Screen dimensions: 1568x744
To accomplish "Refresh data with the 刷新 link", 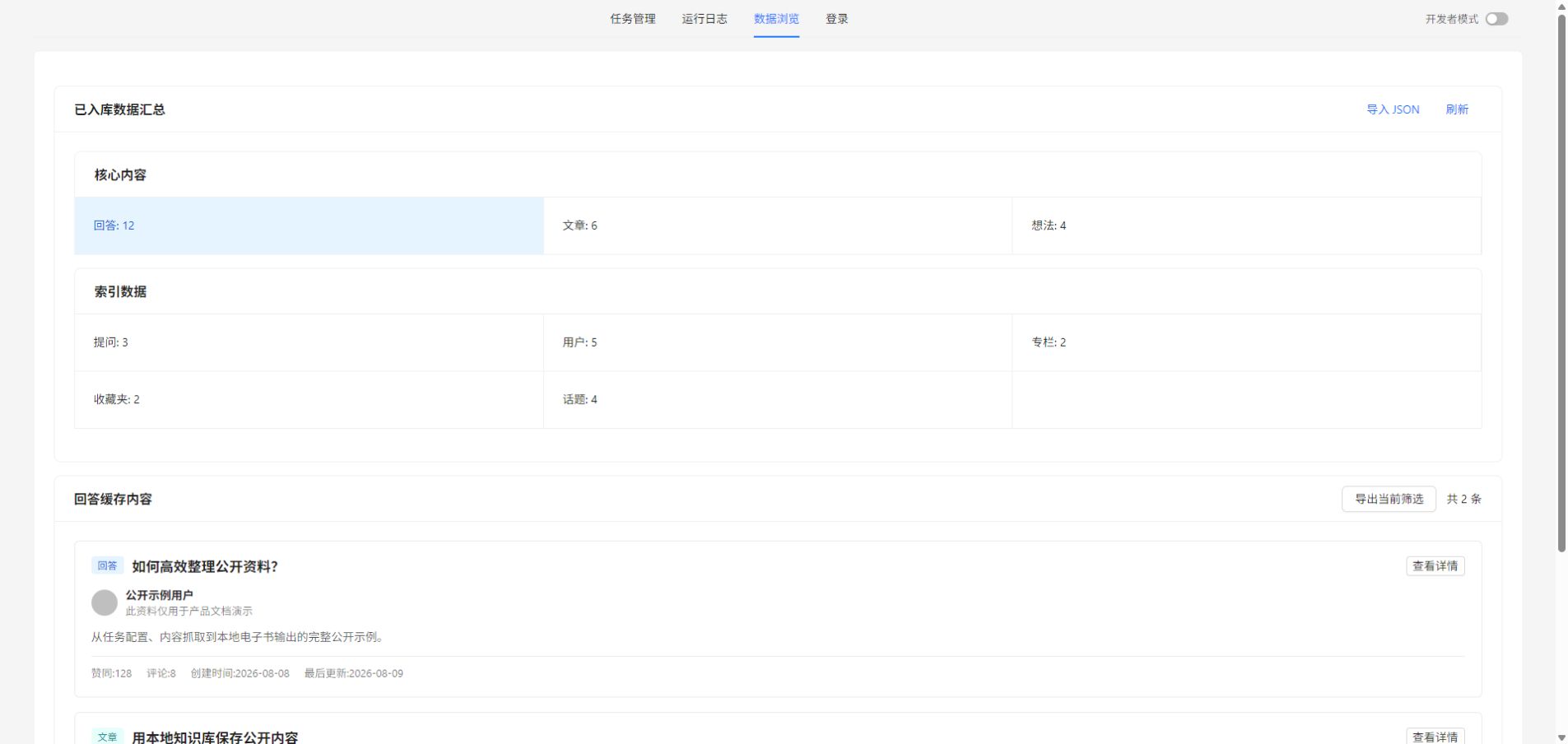I will pos(1457,109).
